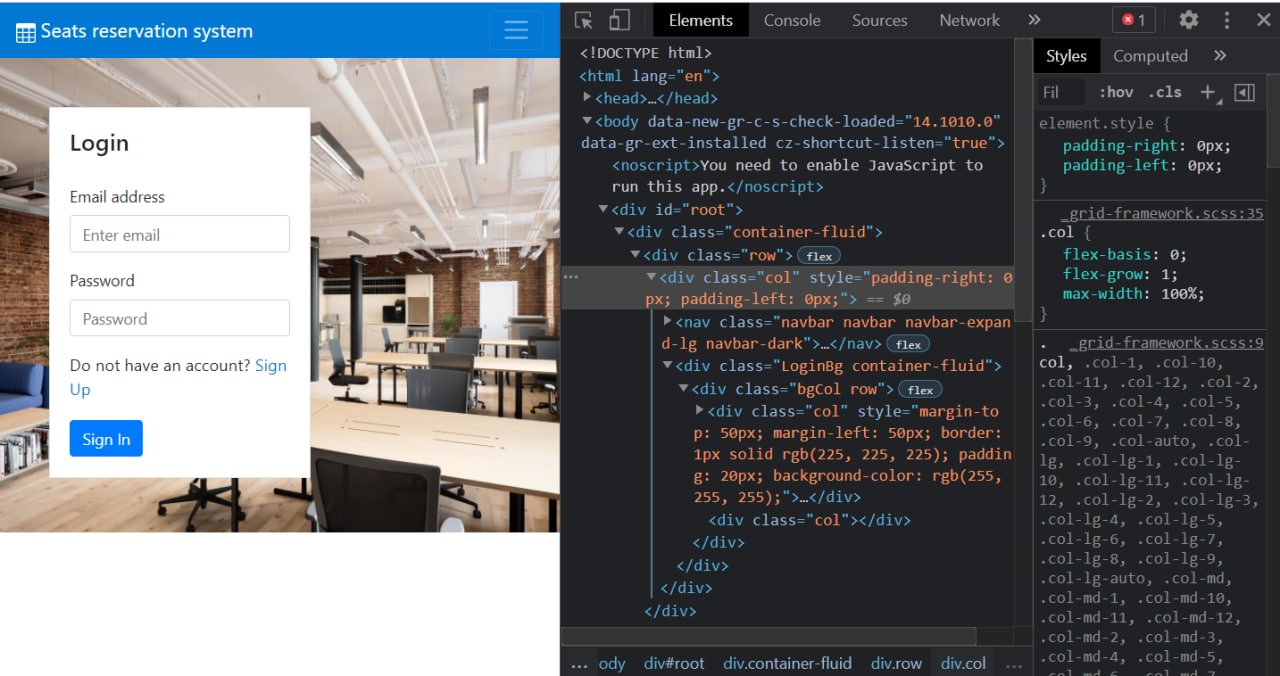Open _grid-framework.scss:9 source link
Image resolution: width=1280 pixels, height=676 pixels.
[1166, 343]
